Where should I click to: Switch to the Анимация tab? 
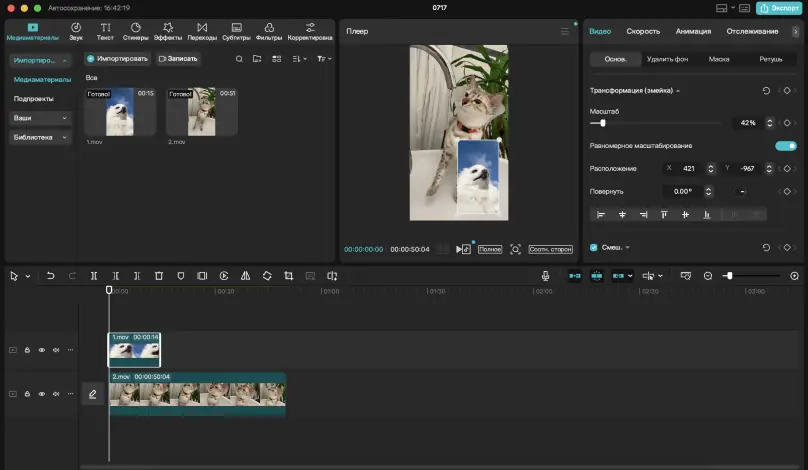click(x=693, y=31)
